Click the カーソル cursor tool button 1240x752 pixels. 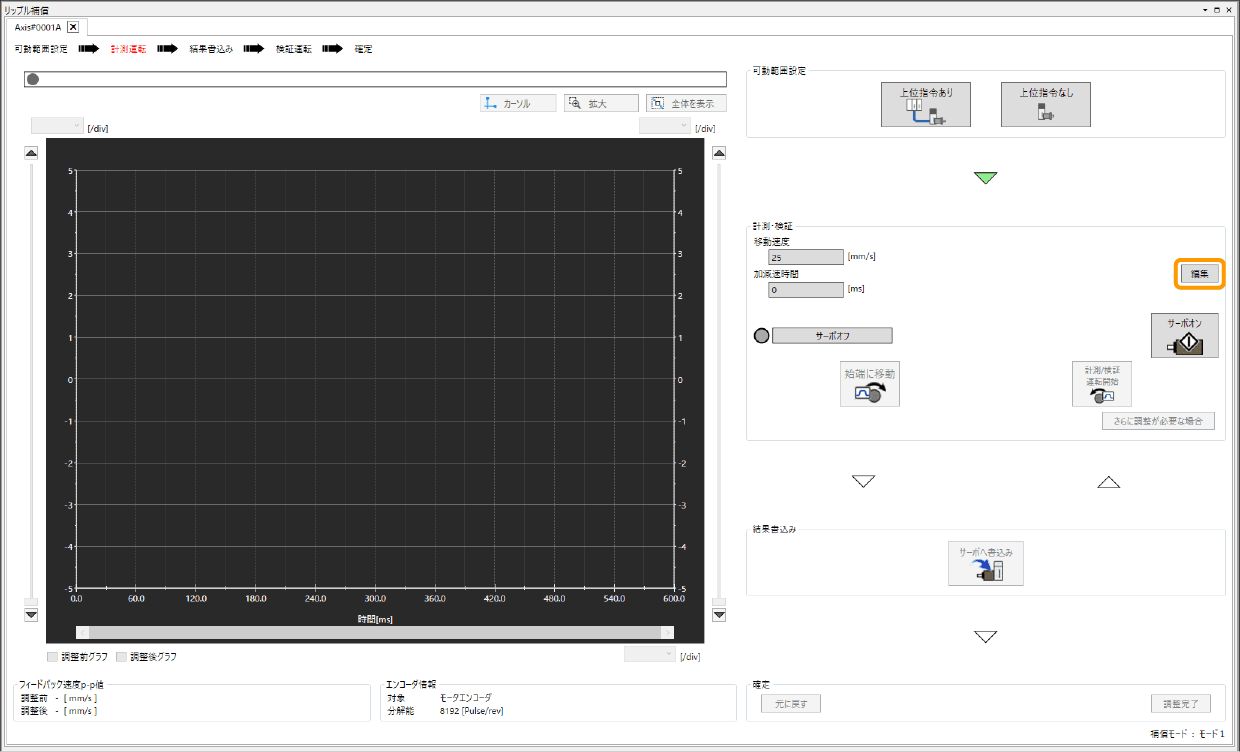pos(517,103)
